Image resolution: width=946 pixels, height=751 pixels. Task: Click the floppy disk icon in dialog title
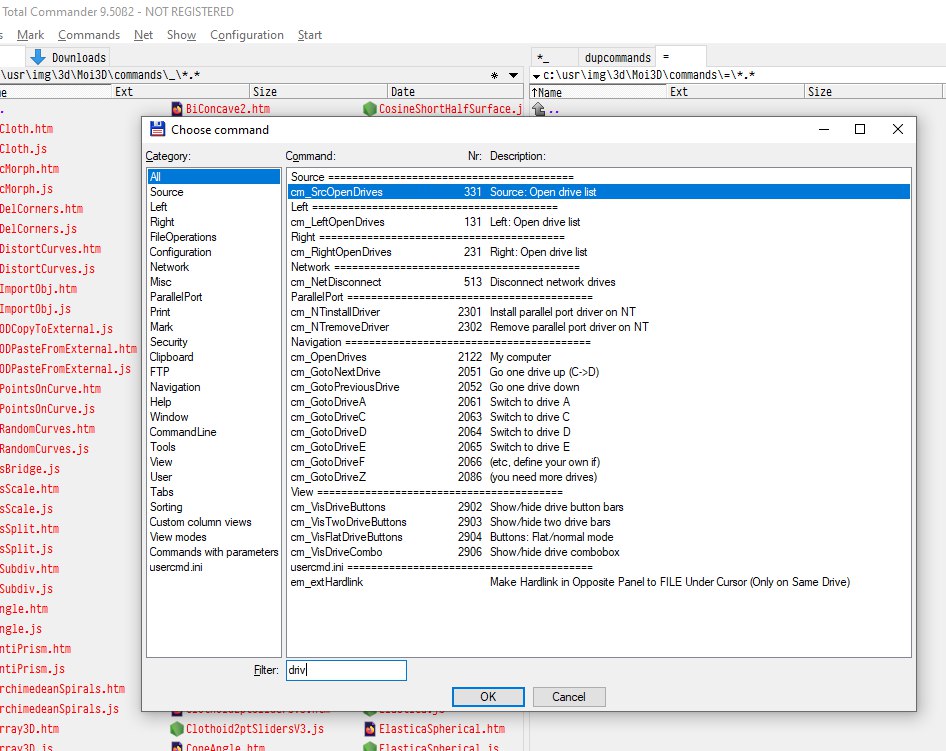(157, 129)
